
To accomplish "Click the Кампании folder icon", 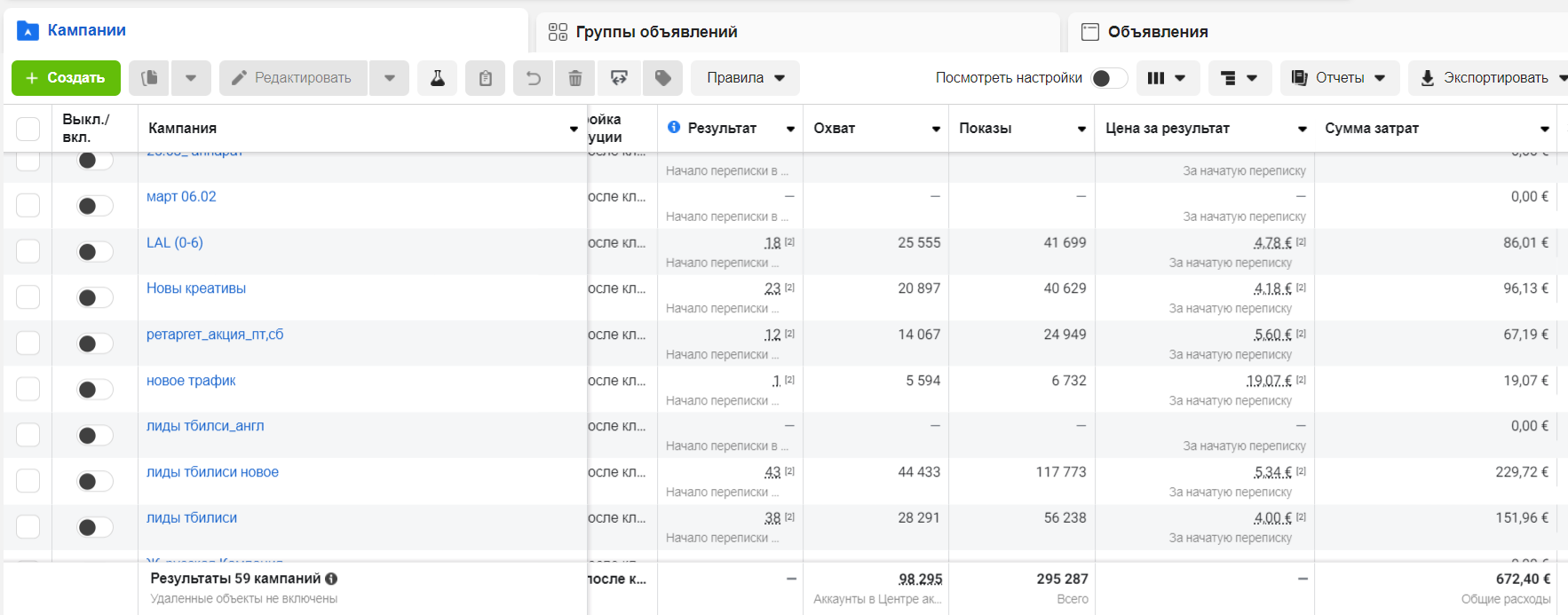I will tap(28, 31).
